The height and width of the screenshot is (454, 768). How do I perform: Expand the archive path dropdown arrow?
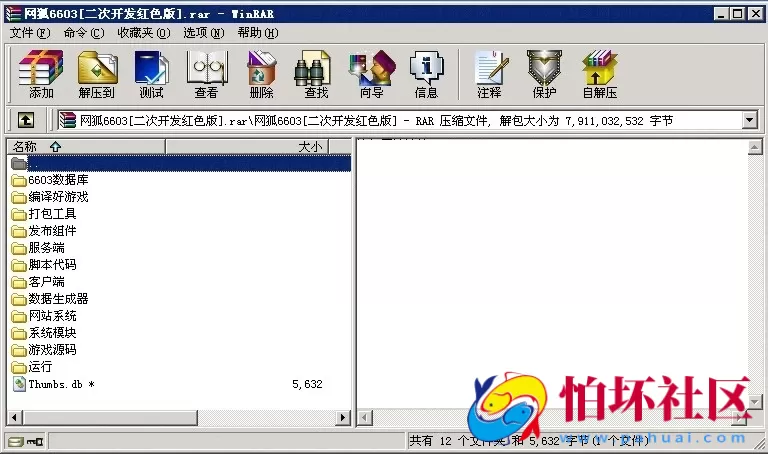pyautogui.click(x=749, y=120)
